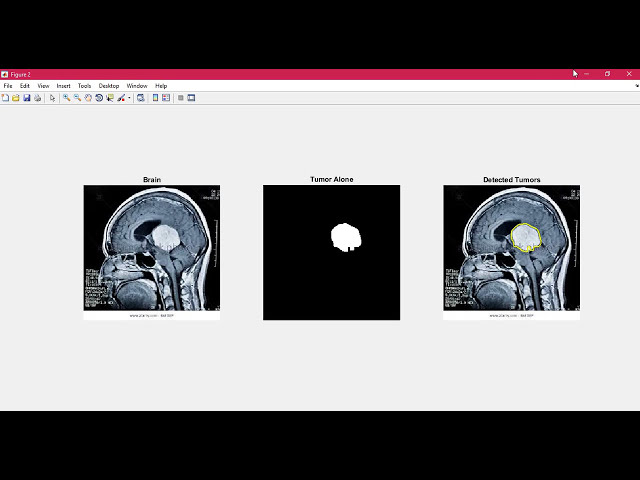The image size is (640, 480).
Task: Save the figure with the floppy disk icon
Action: [x=27, y=98]
